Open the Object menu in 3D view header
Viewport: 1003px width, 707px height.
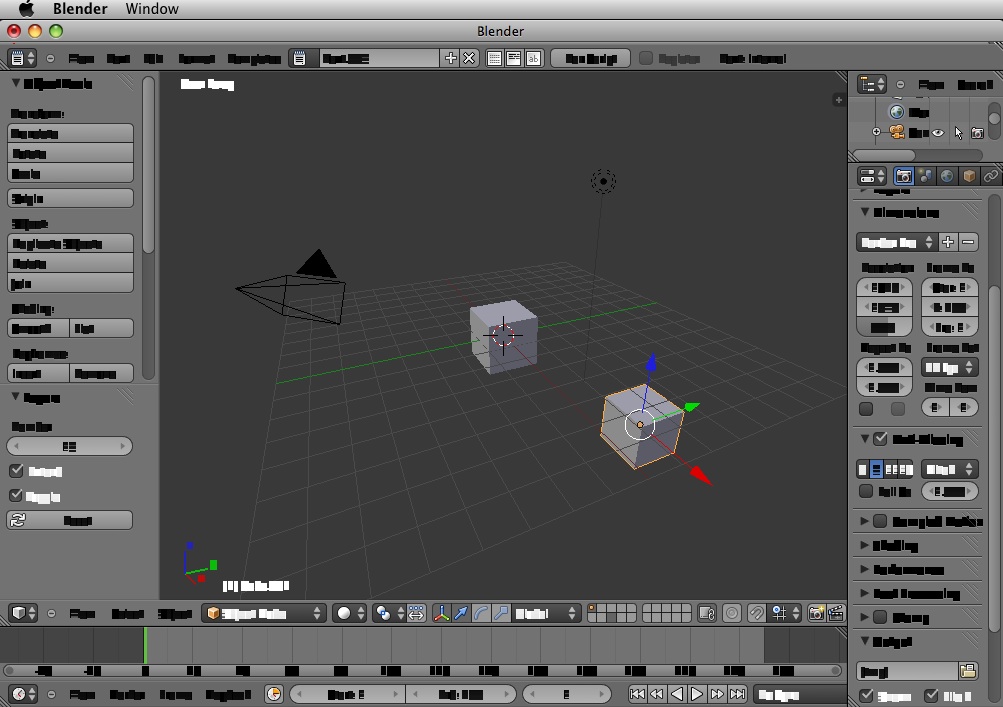tap(175, 614)
